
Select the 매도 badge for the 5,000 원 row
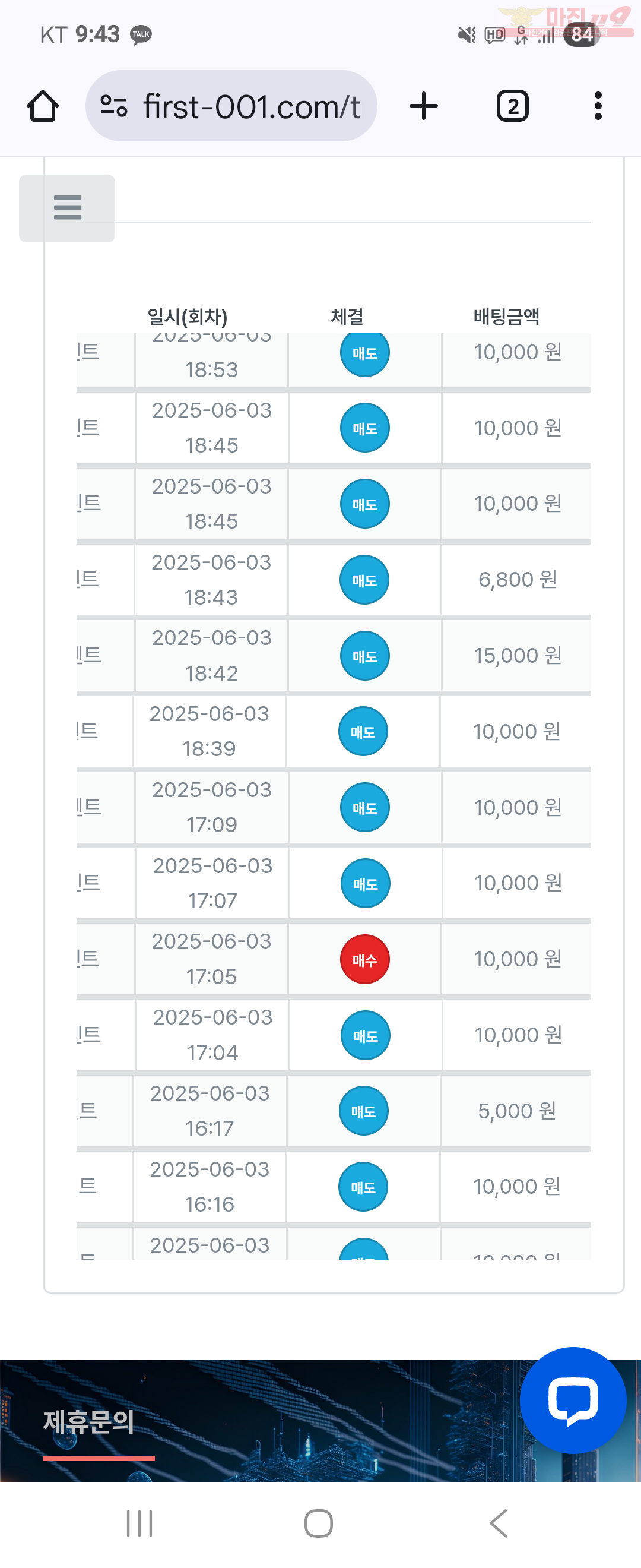tap(363, 1111)
